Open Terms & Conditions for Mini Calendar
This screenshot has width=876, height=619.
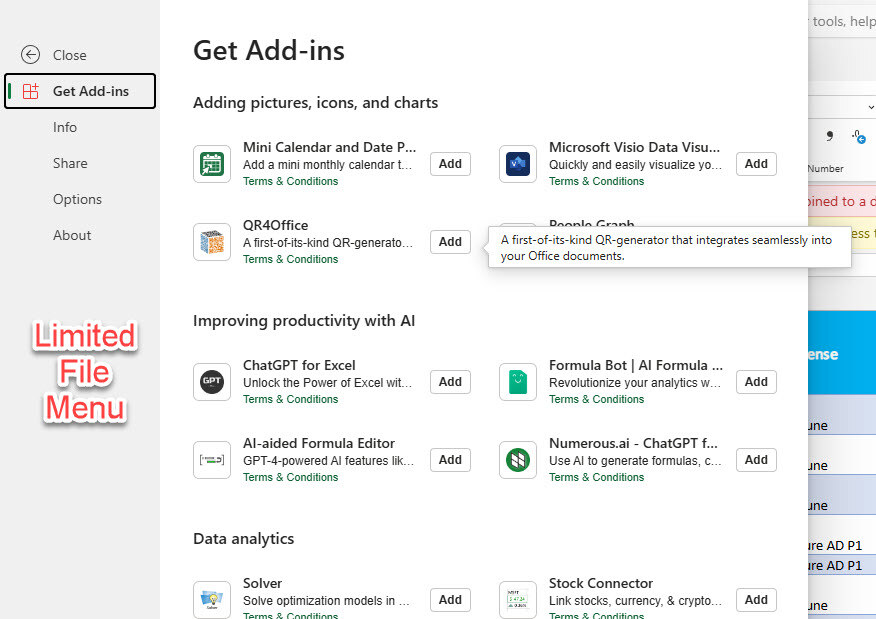pyautogui.click(x=291, y=181)
